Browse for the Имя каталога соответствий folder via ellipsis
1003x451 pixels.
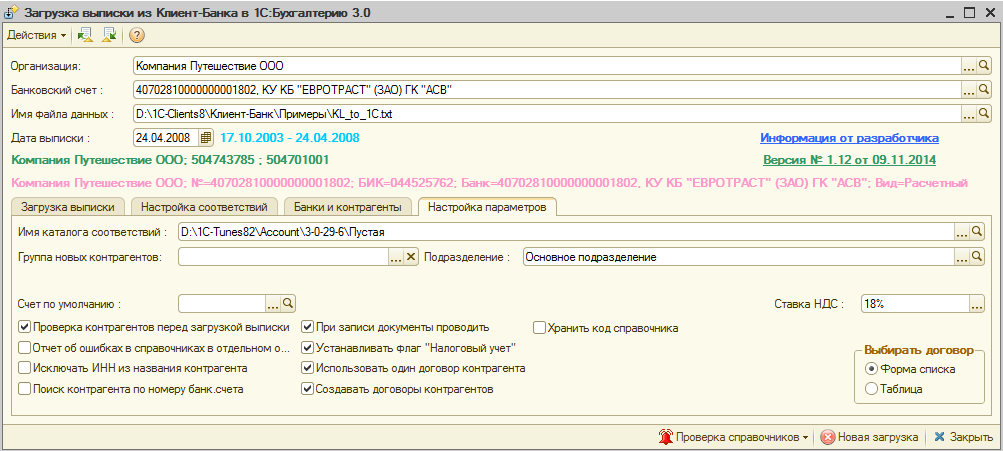[962, 232]
